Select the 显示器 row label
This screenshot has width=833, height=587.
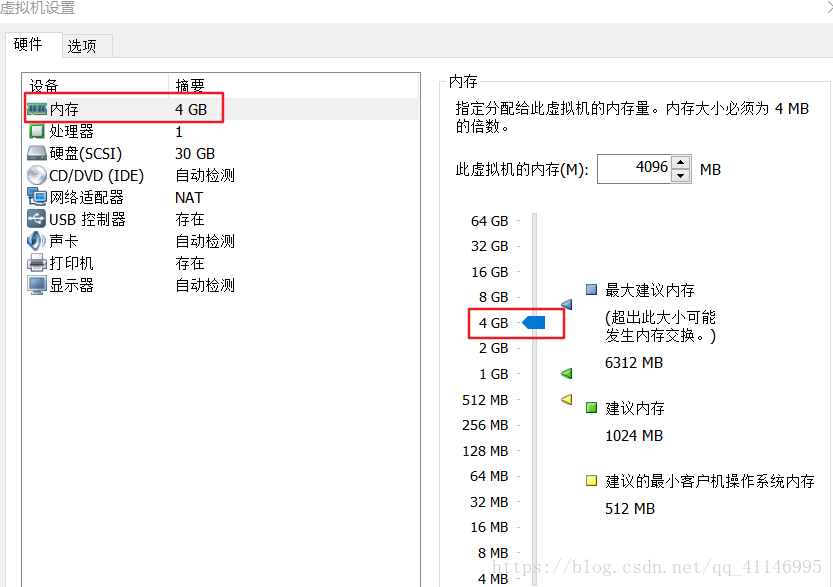(71, 285)
